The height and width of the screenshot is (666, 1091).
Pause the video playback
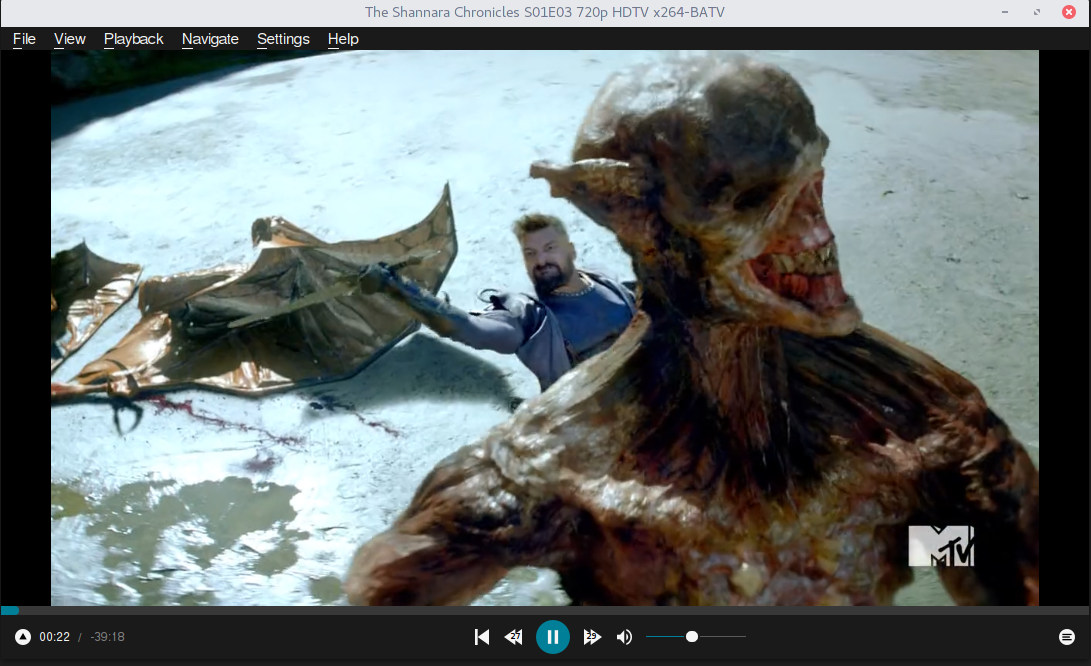coord(552,637)
